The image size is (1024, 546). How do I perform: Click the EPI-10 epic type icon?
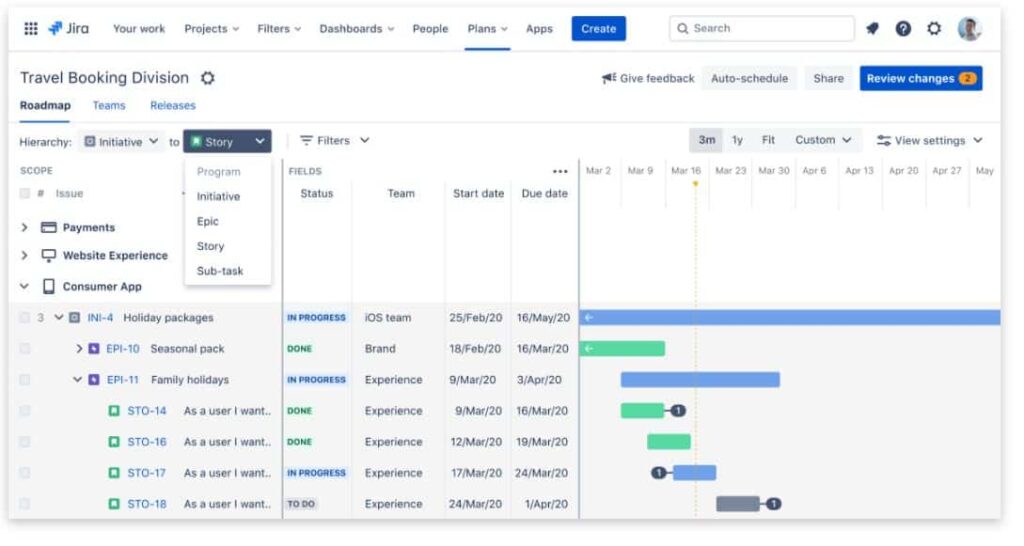pyautogui.click(x=94, y=349)
